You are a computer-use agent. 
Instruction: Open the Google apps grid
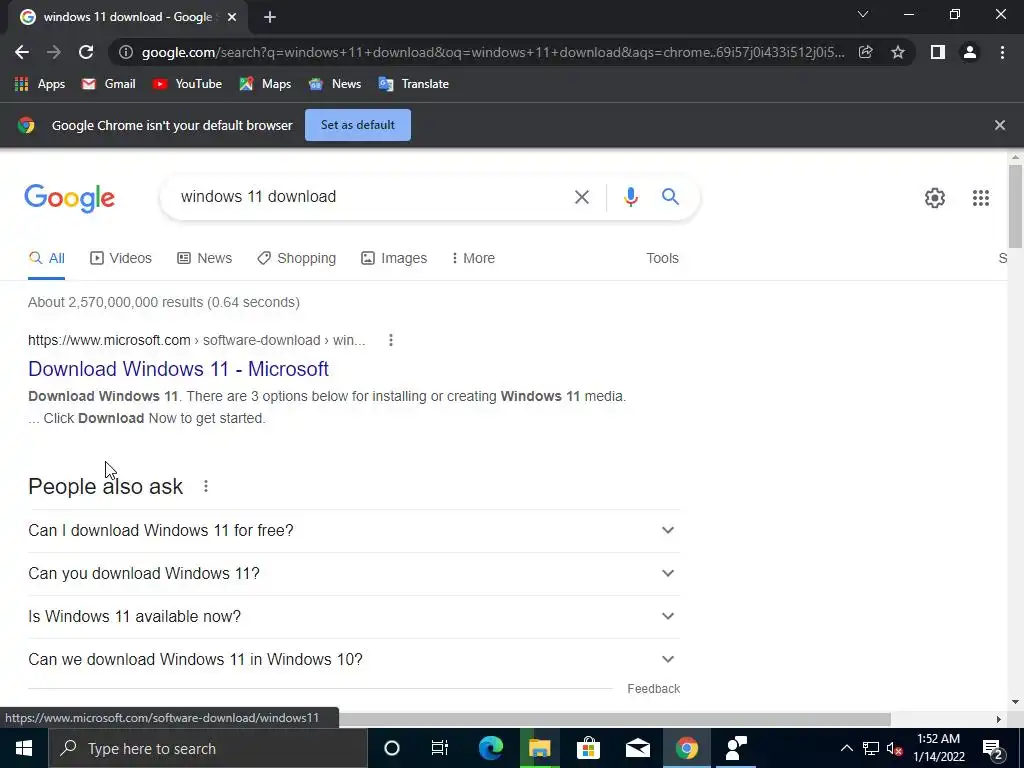click(x=981, y=198)
